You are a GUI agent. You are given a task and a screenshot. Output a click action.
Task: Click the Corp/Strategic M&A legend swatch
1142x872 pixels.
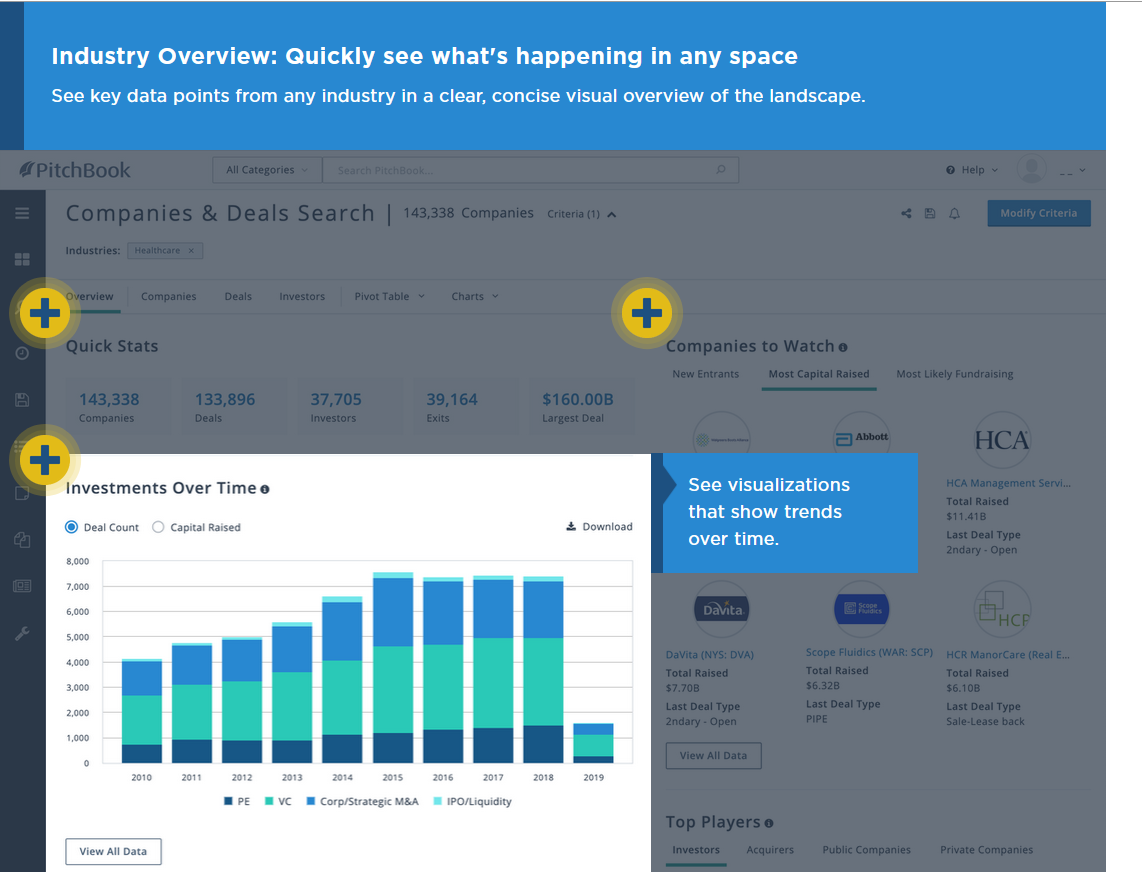pyautogui.click(x=311, y=801)
